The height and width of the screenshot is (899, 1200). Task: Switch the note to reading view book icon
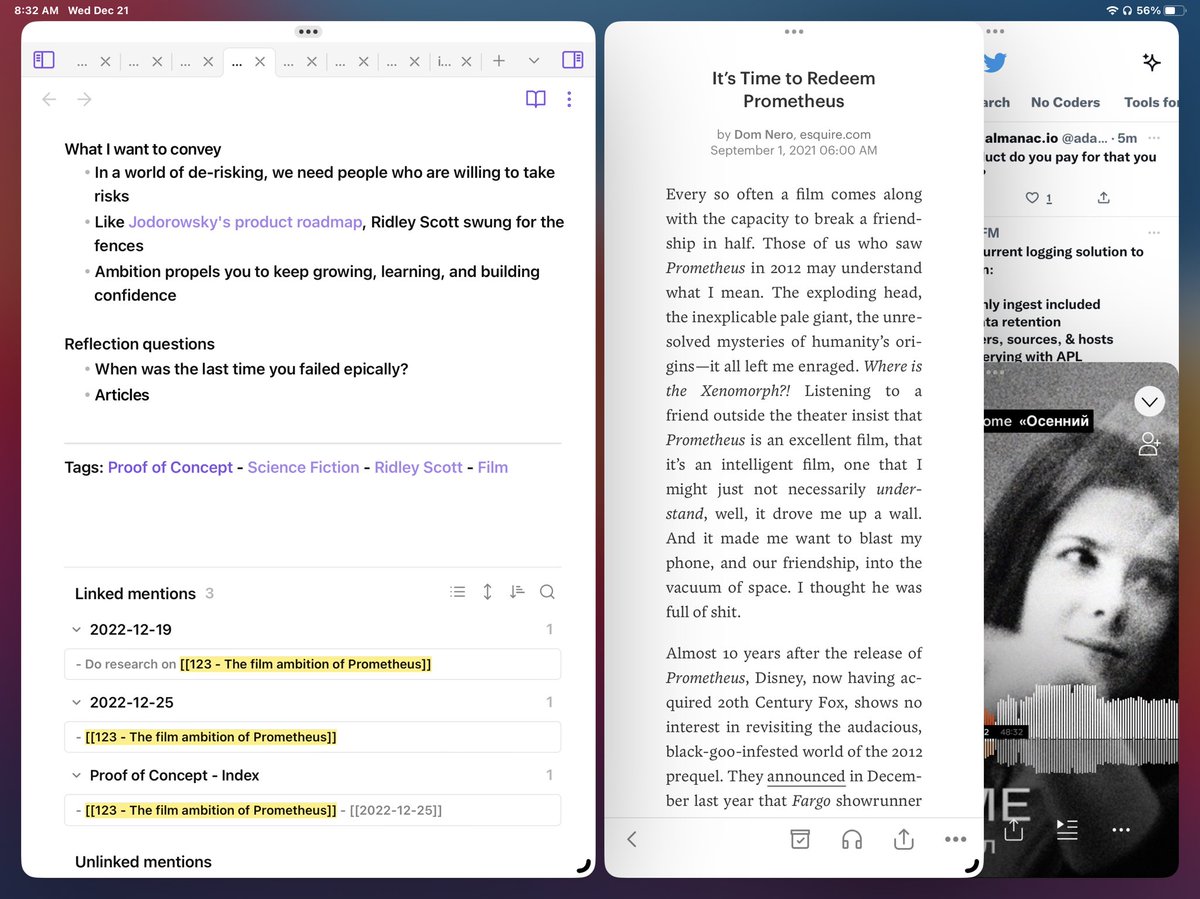point(536,99)
